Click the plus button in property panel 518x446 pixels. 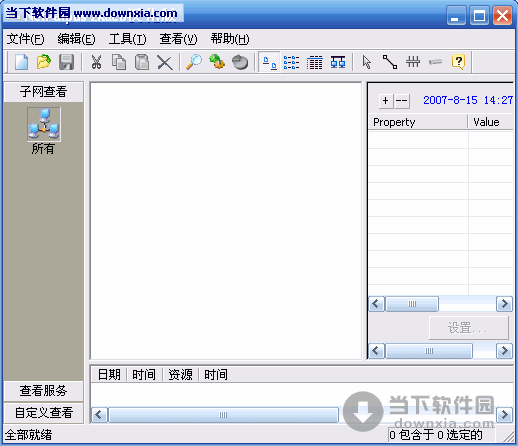pyautogui.click(x=386, y=101)
